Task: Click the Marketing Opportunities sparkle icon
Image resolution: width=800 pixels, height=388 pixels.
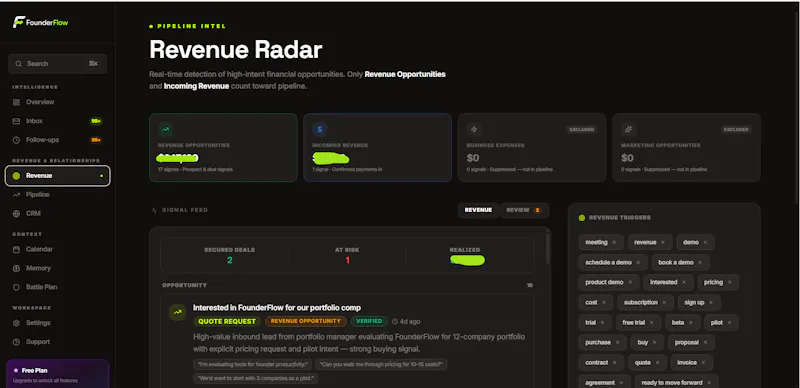Action: click(628, 130)
